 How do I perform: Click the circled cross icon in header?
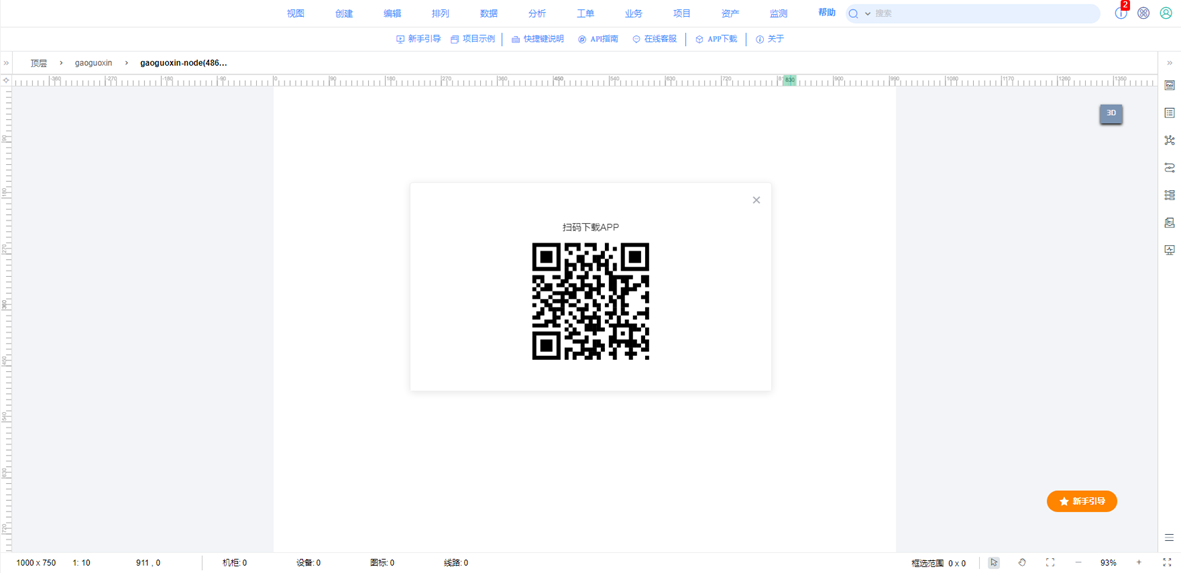pyautogui.click(x=1143, y=14)
